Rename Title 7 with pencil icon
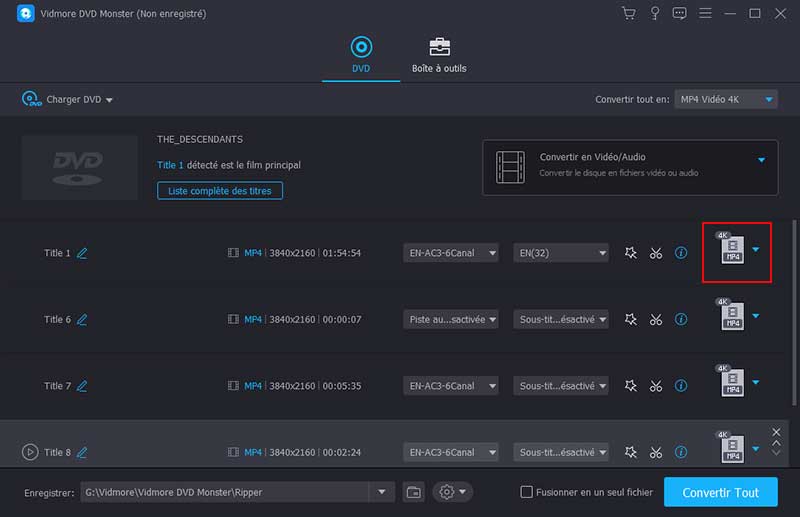The image size is (800, 517). tap(82, 386)
